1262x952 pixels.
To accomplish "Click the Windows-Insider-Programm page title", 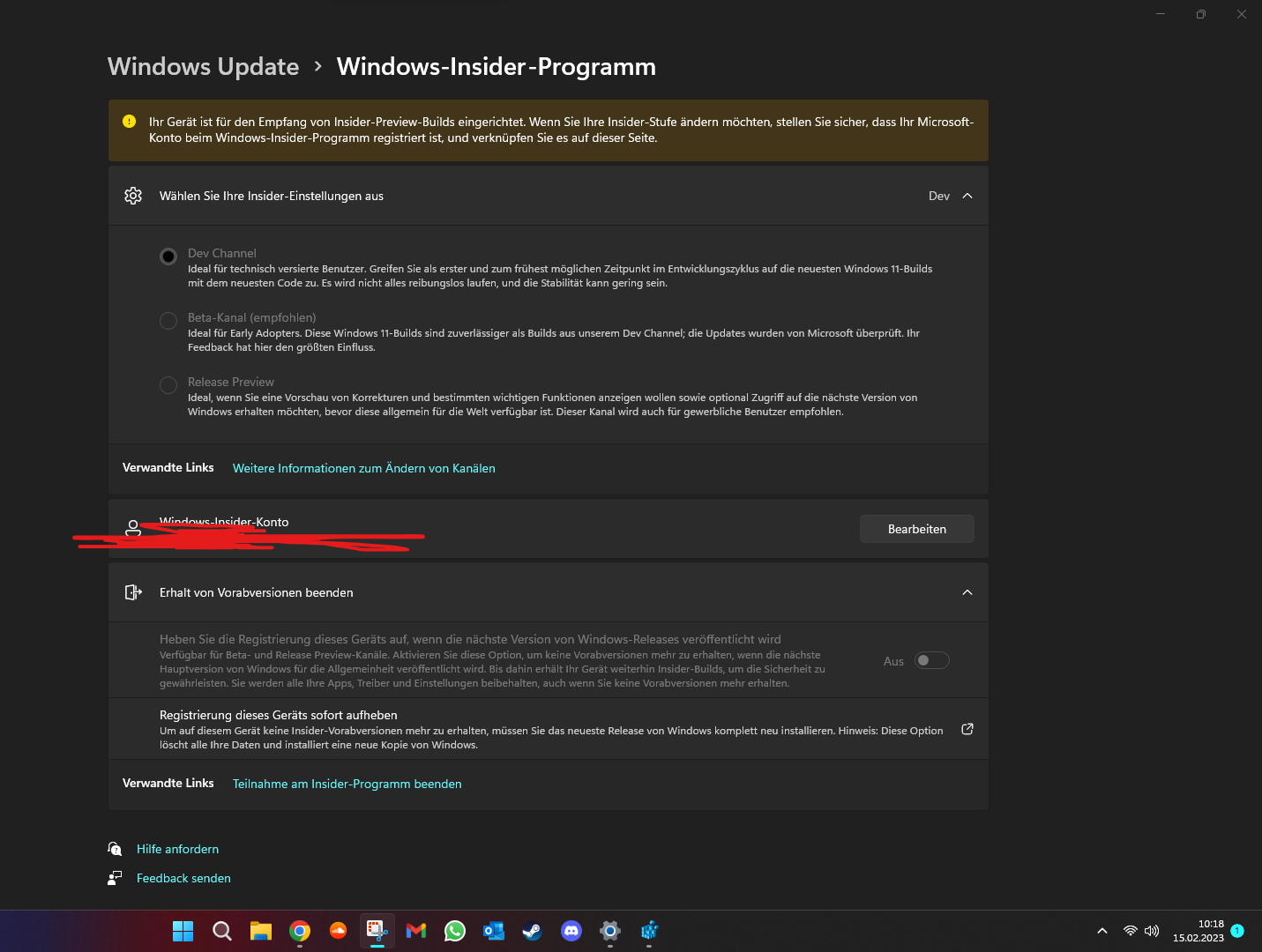I will tap(497, 67).
